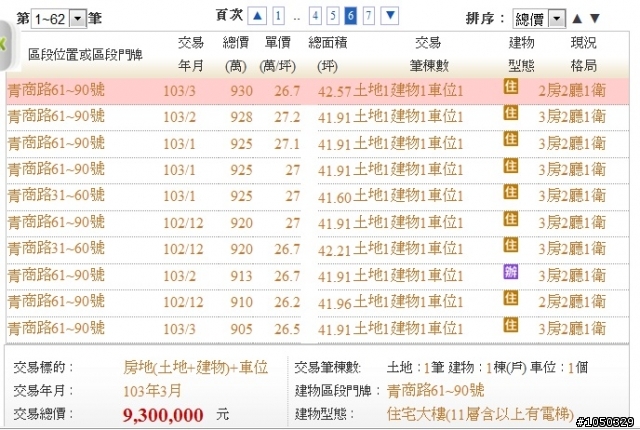Viewport: 640px width, 430px height.
Task: Click 9,300,000 total price in details
Action: [x=163, y=415]
